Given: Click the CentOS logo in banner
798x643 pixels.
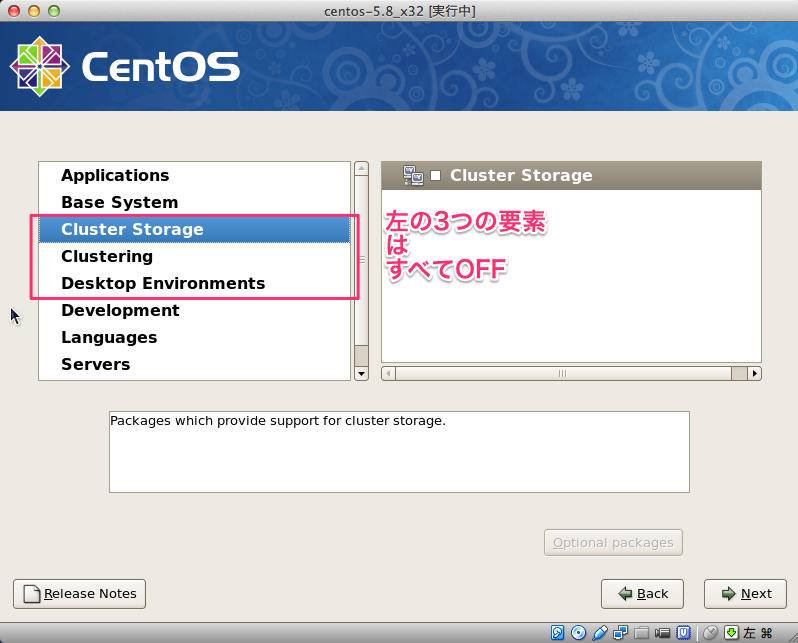Looking at the screenshot, I should point(124,67).
